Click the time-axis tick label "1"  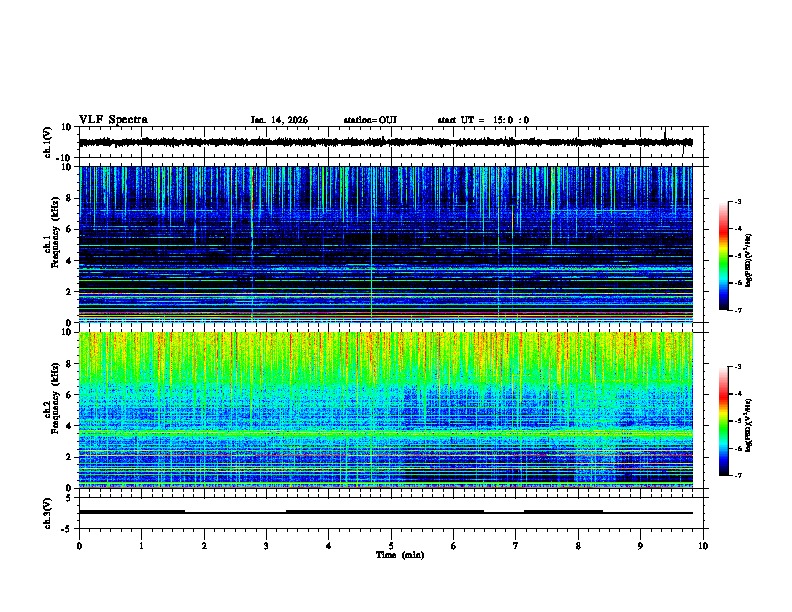[x=141, y=546]
